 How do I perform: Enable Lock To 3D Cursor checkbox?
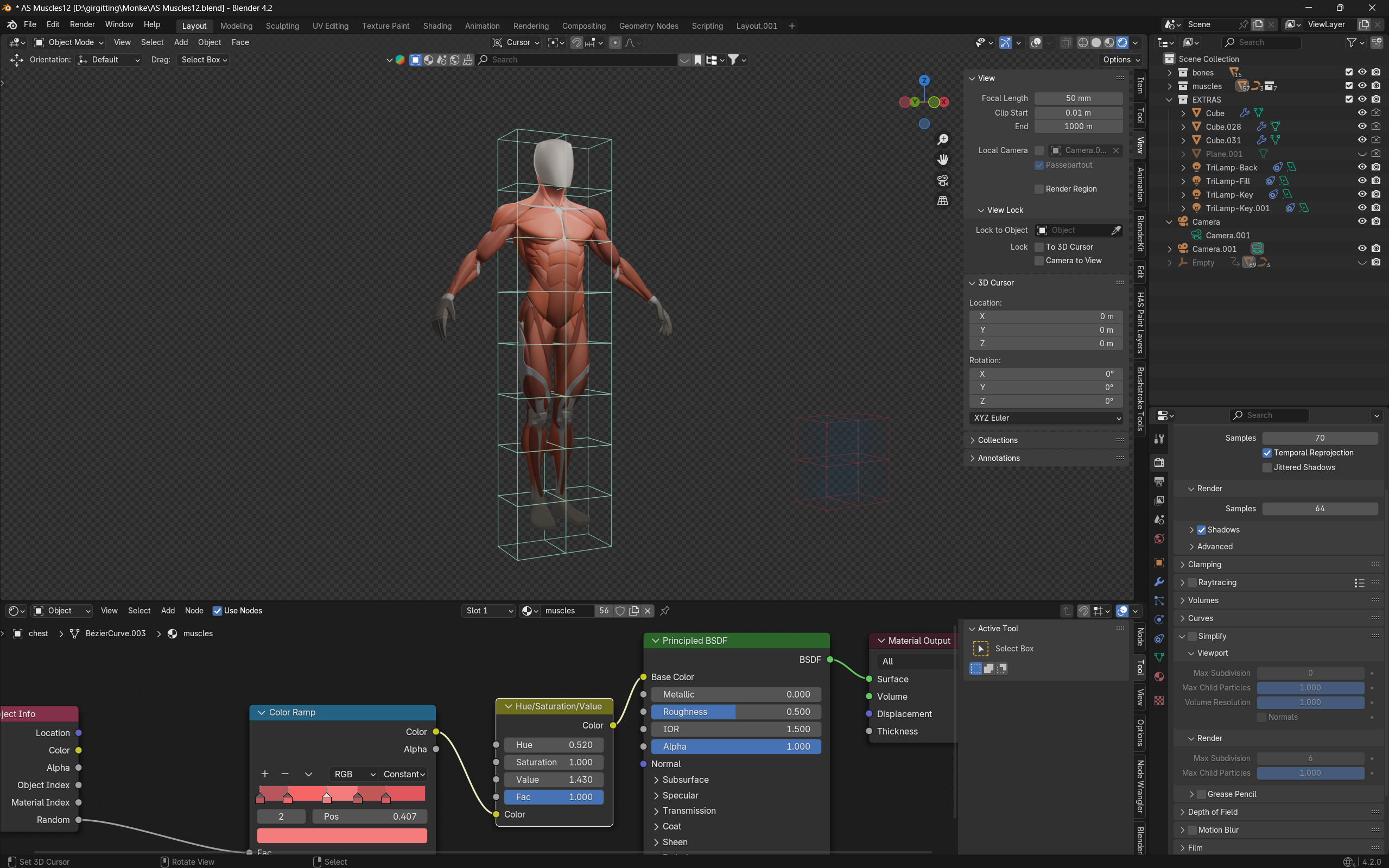coord(1039,247)
